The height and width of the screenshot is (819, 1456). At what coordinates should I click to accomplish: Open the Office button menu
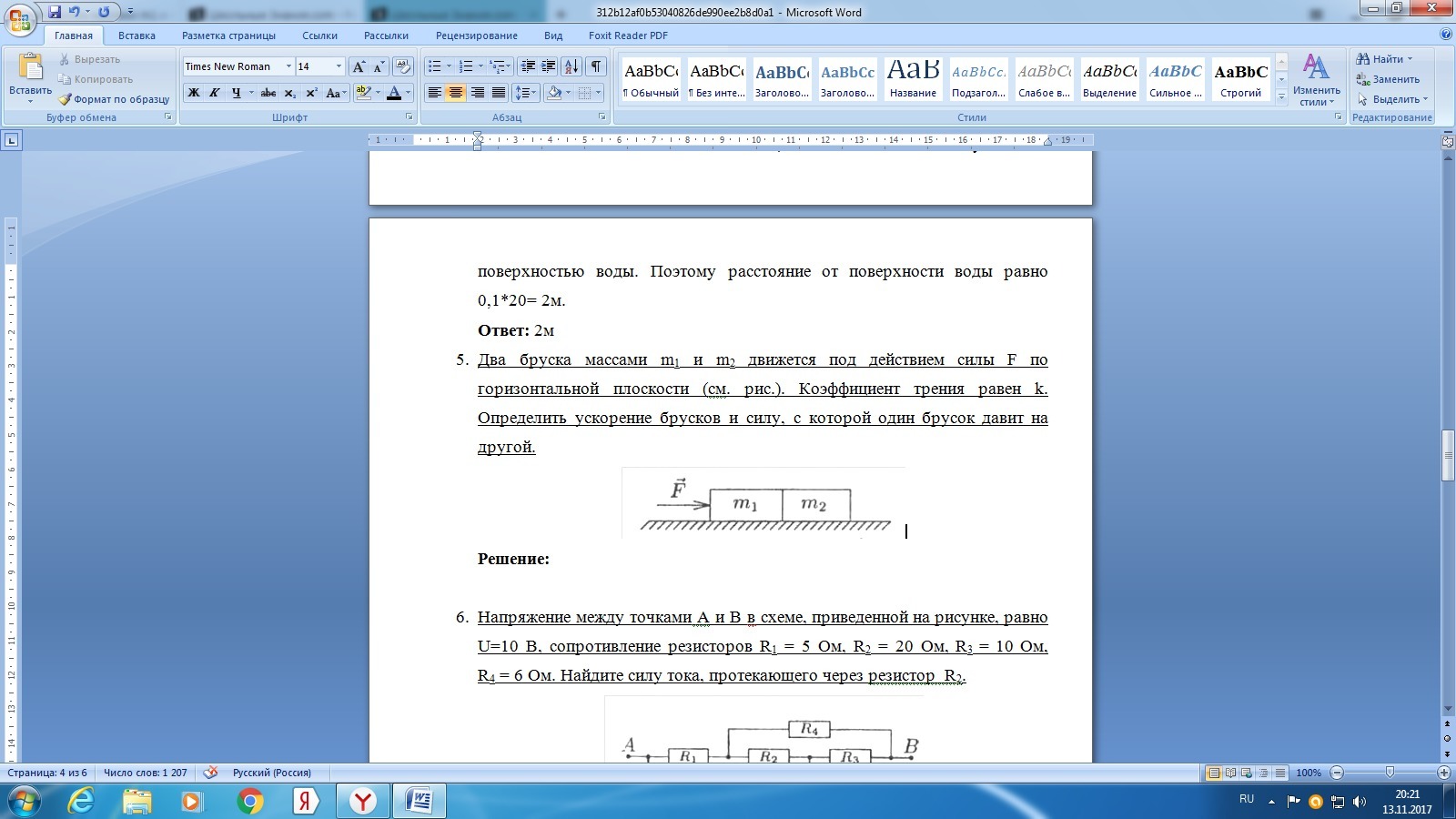pos(20,19)
